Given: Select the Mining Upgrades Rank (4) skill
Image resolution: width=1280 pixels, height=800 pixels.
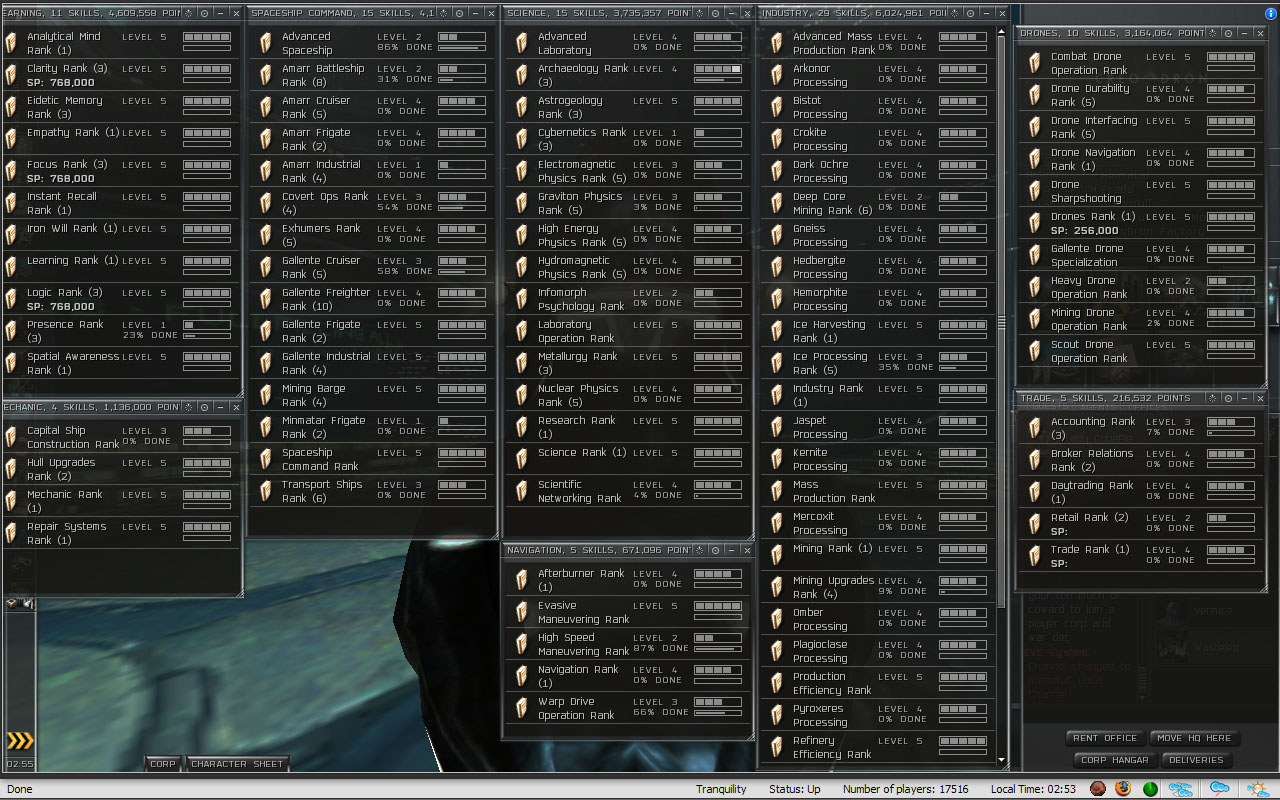Looking at the screenshot, I should (x=878, y=587).
